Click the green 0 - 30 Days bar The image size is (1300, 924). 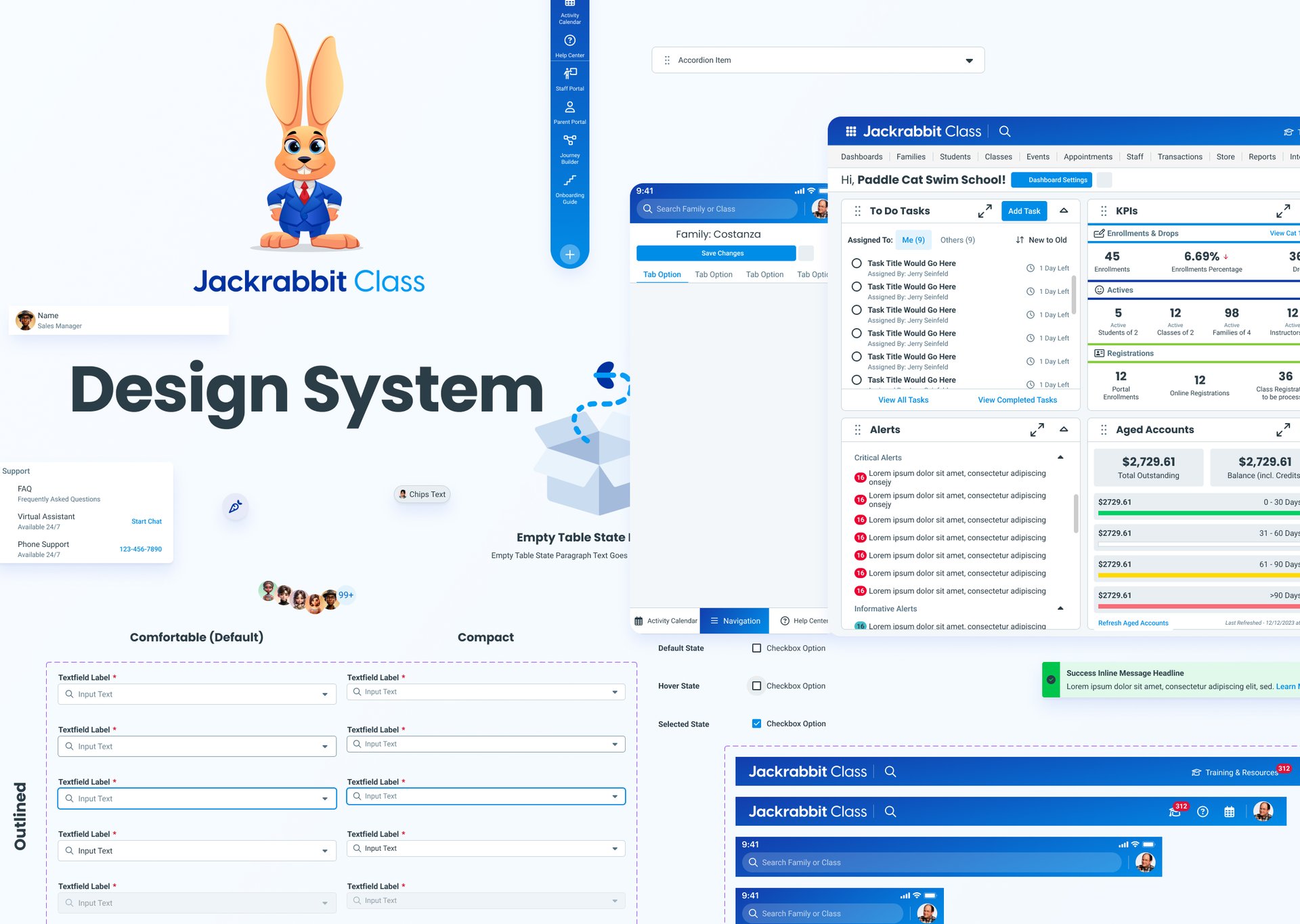coord(1198,514)
